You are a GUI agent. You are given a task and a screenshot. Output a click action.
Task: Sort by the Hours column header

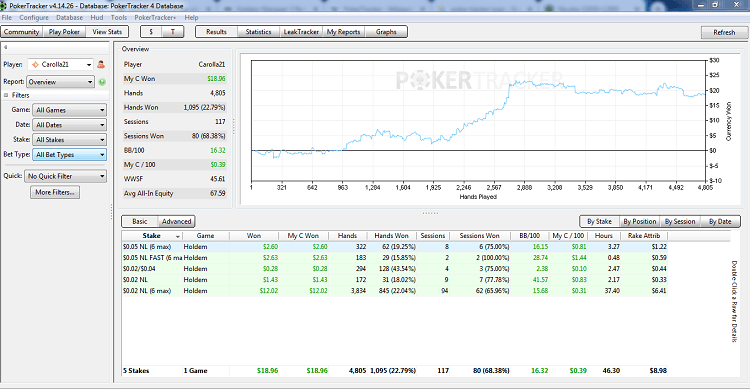pos(604,235)
